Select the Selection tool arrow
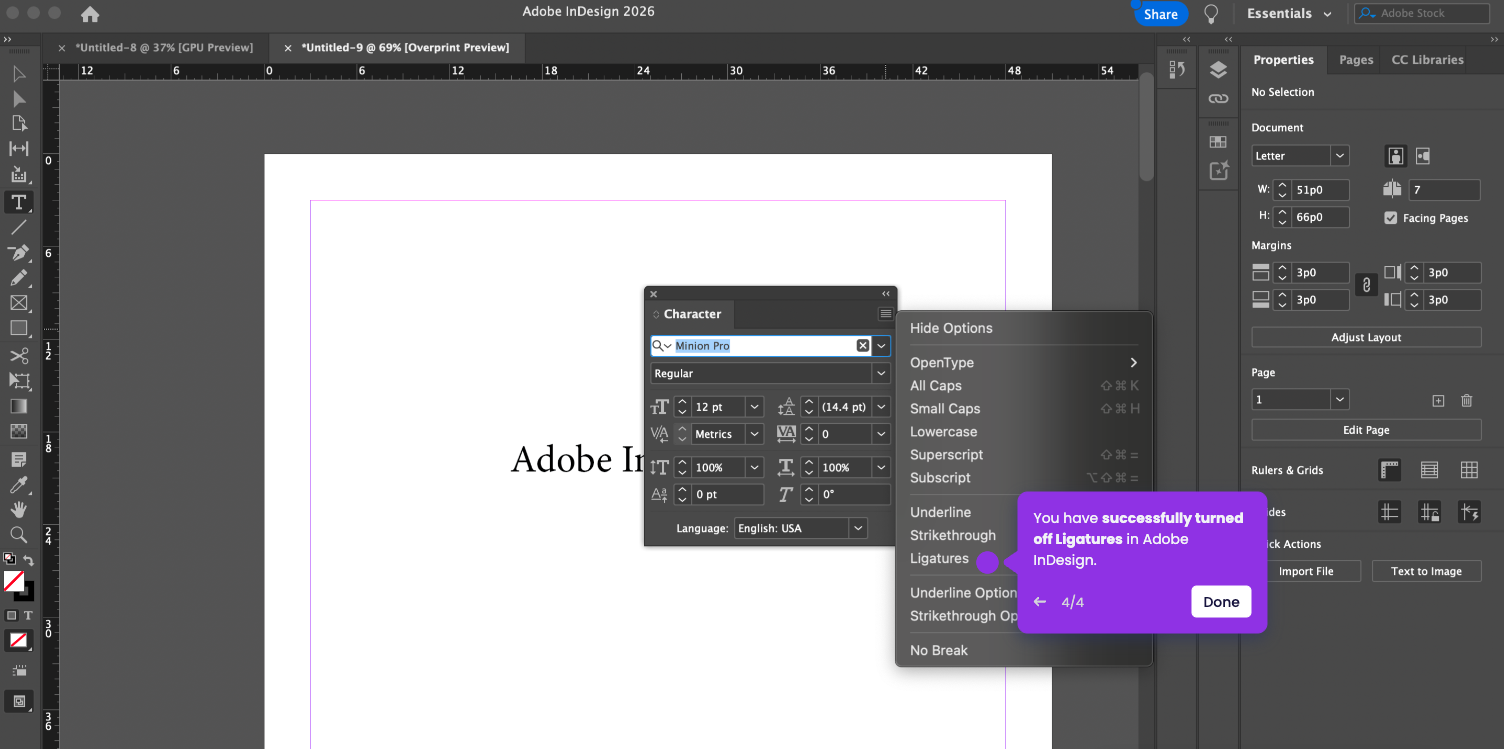Viewport: 1504px width, 749px height. (x=18, y=74)
